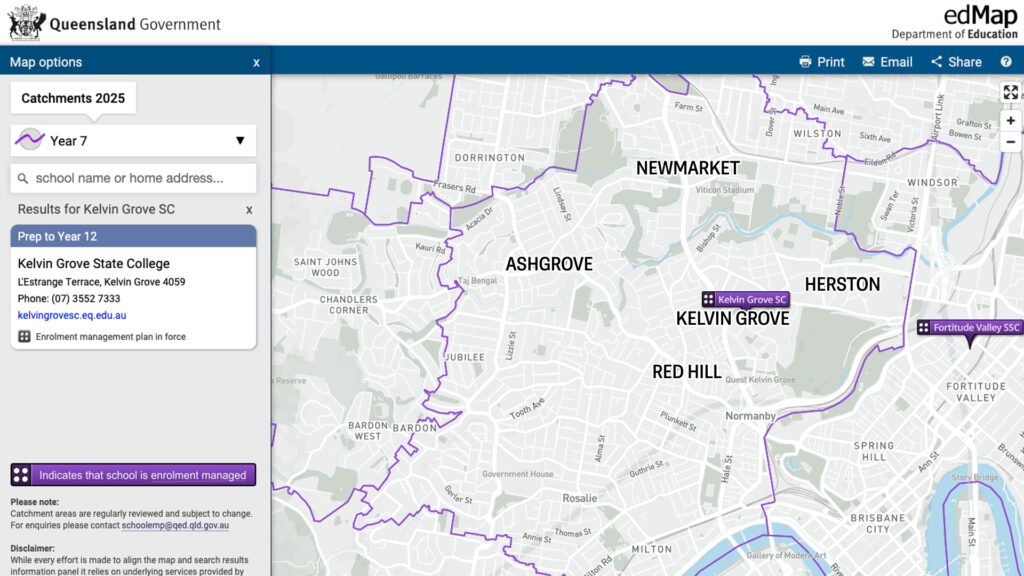Image resolution: width=1024 pixels, height=576 pixels.
Task: Click the Share icon
Action: (x=937, y=62)
